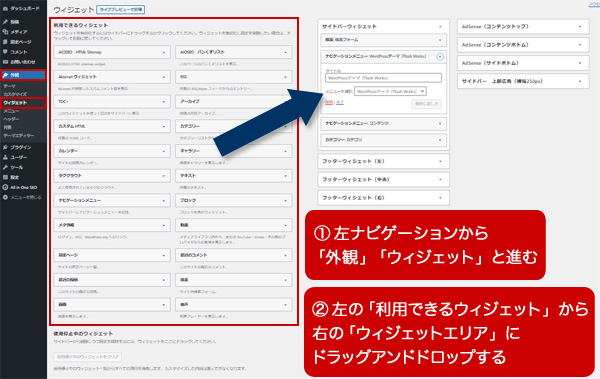The image size is (600, 379).
Task: Click the 外観 brush icon
Action: click(x=5, y=75)
